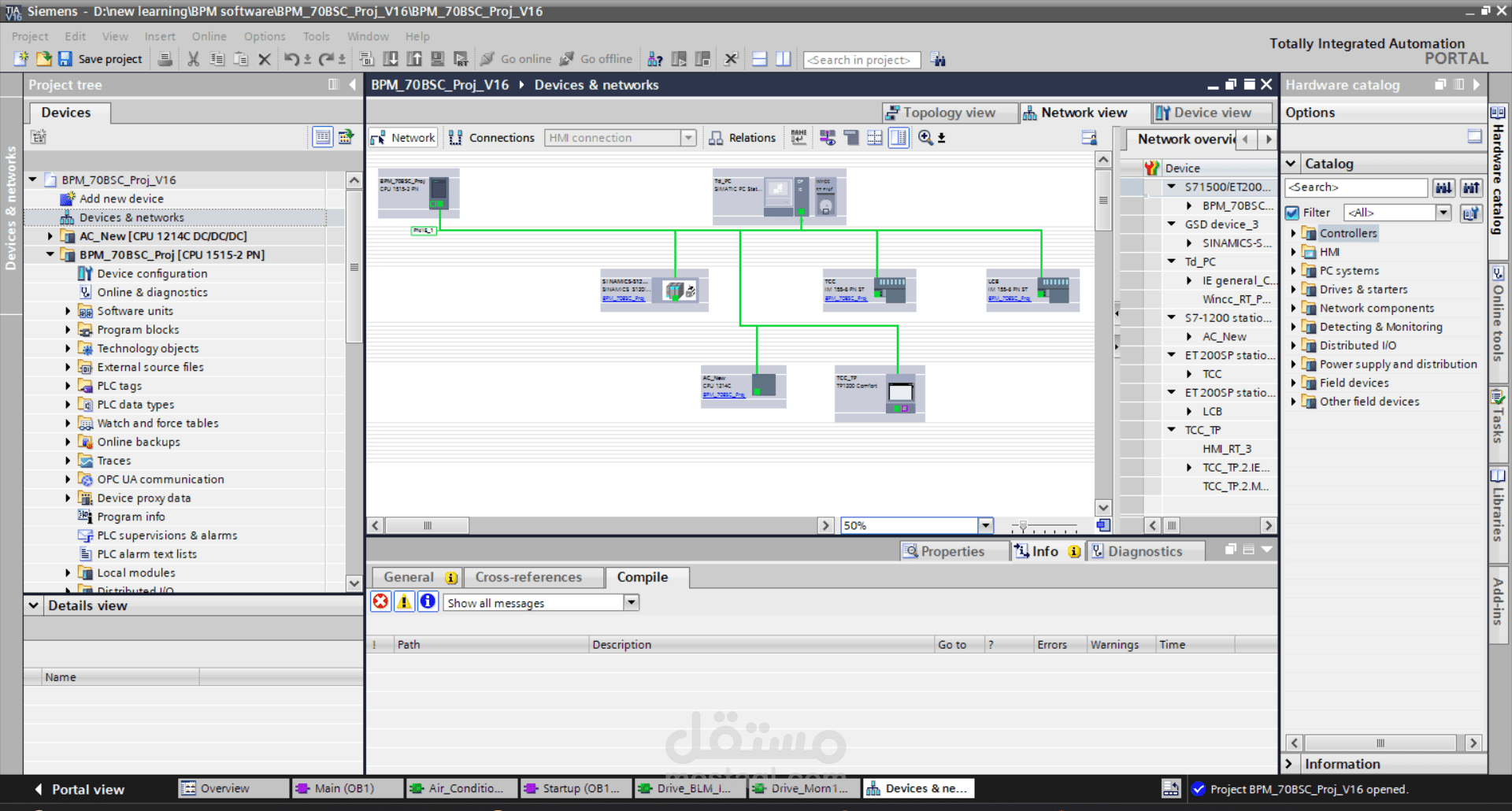This screenshot has width=1512, height=811.
Task: Select the SINAMICS drive device block
Action: [654, 291]
